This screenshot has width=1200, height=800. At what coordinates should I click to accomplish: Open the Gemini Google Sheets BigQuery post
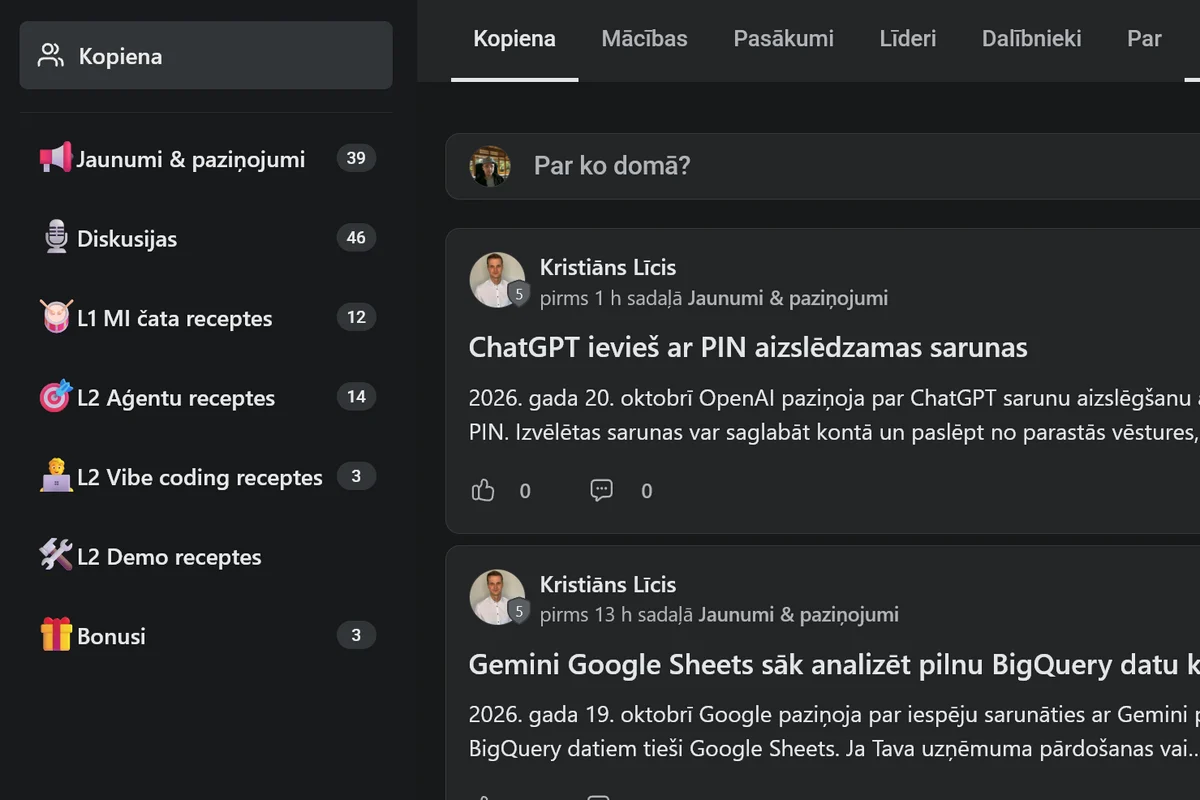tap(834, 665)
